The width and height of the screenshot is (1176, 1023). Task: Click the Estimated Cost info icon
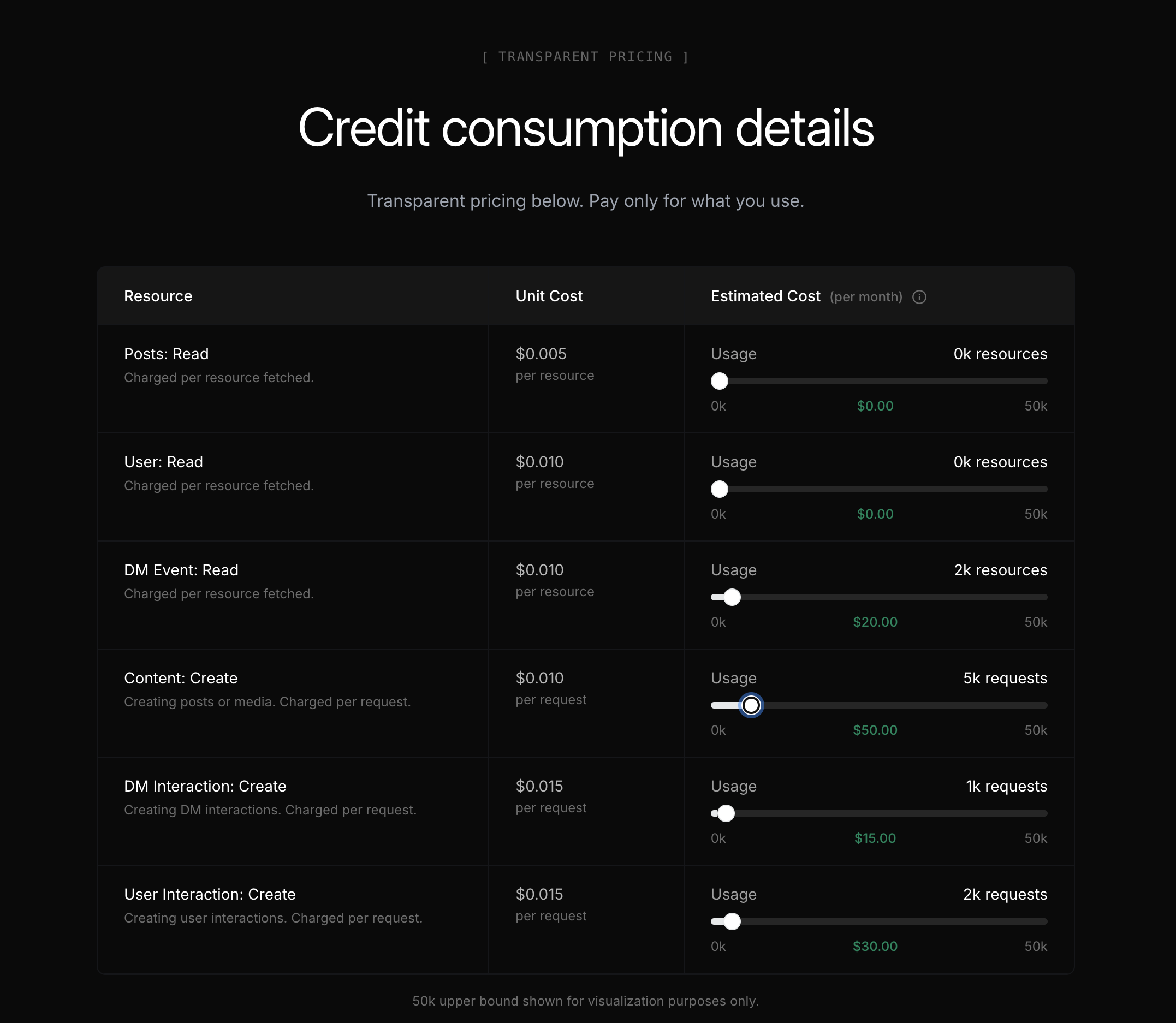point(919,297)
